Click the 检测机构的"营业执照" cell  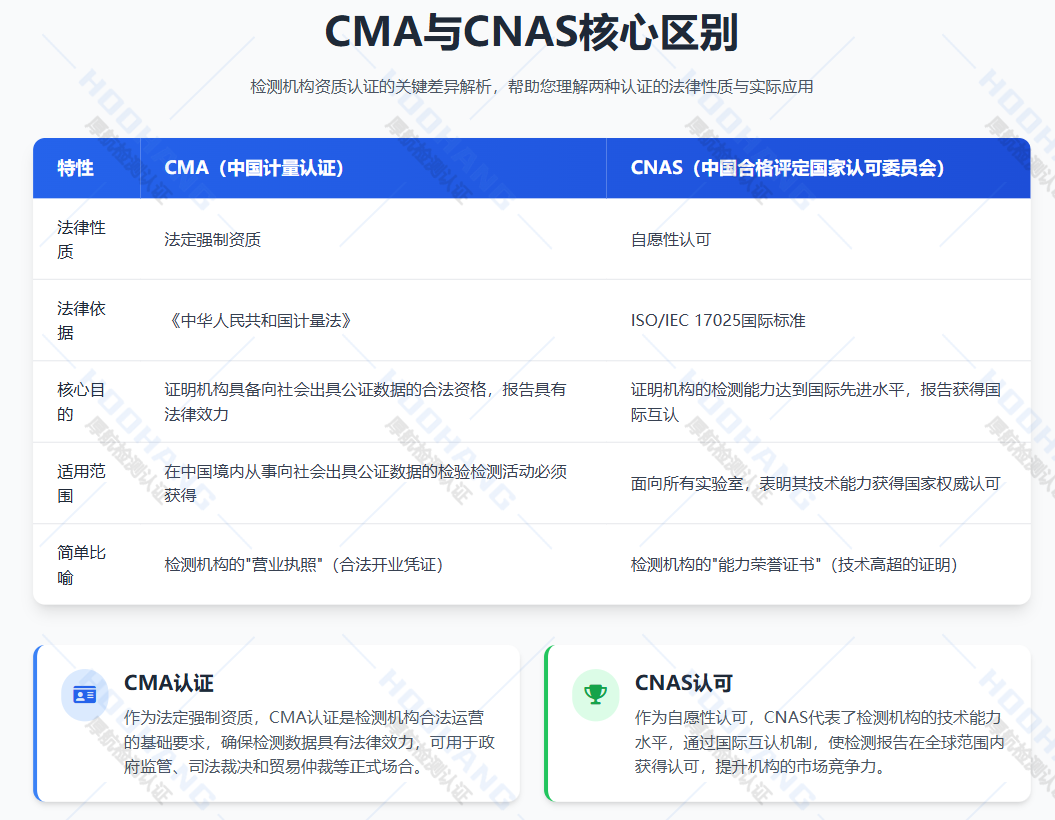click(x=304, y=565)
